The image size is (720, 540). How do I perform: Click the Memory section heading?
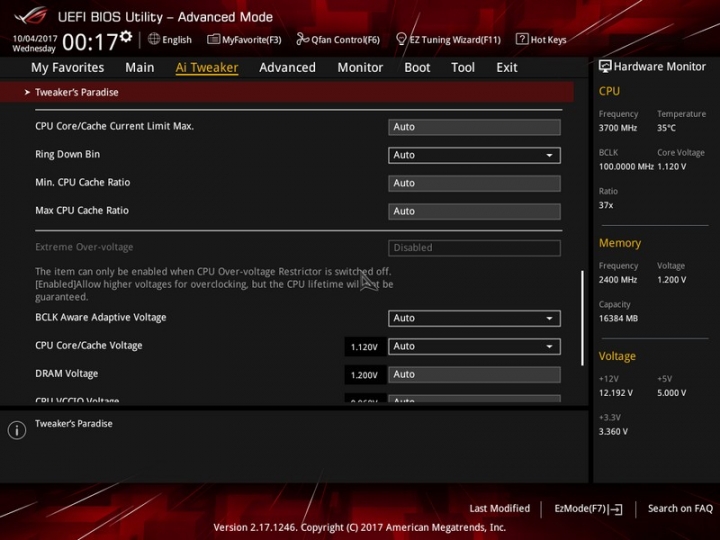619,243
